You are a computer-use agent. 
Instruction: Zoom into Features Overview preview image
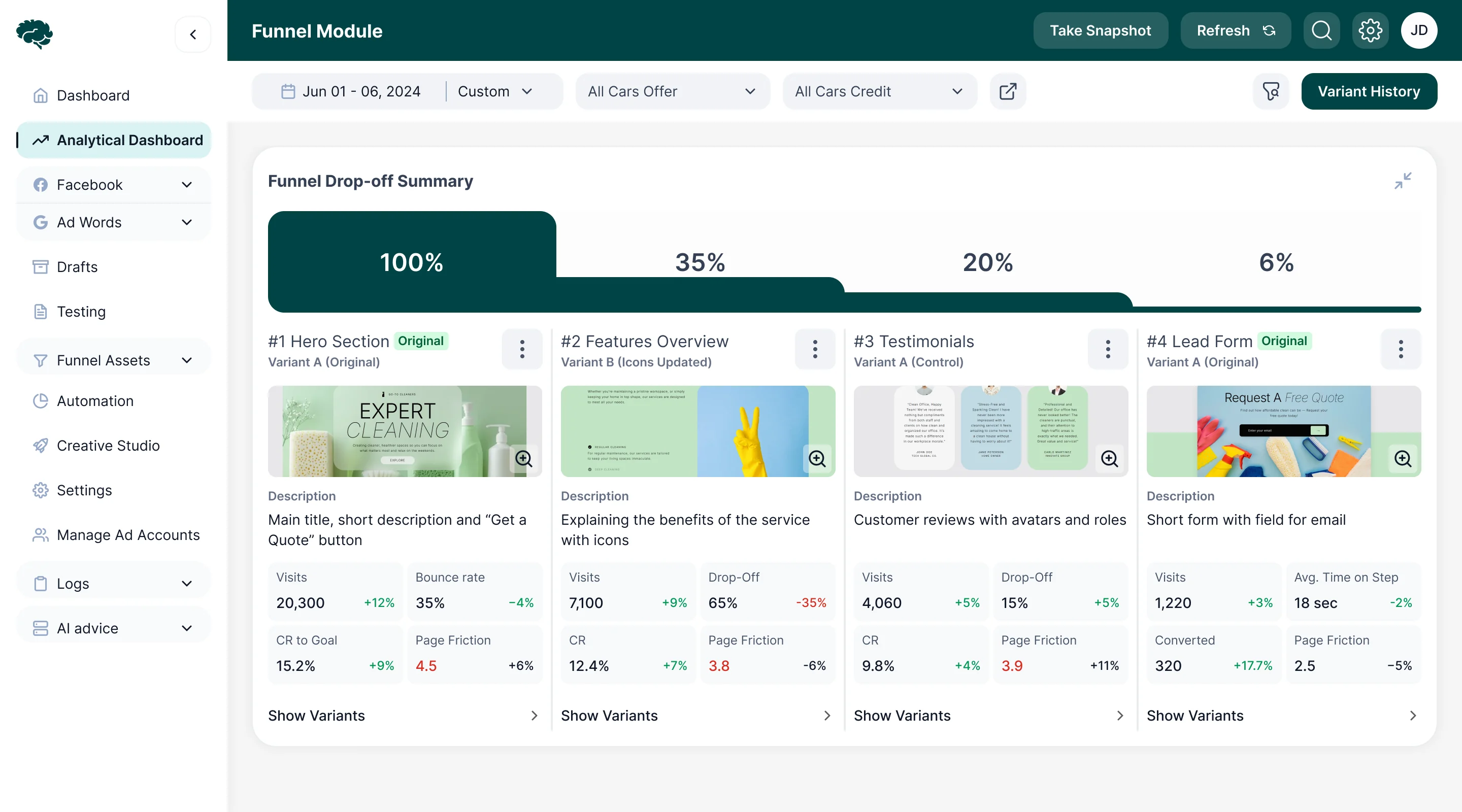click(x=817, y=458)
